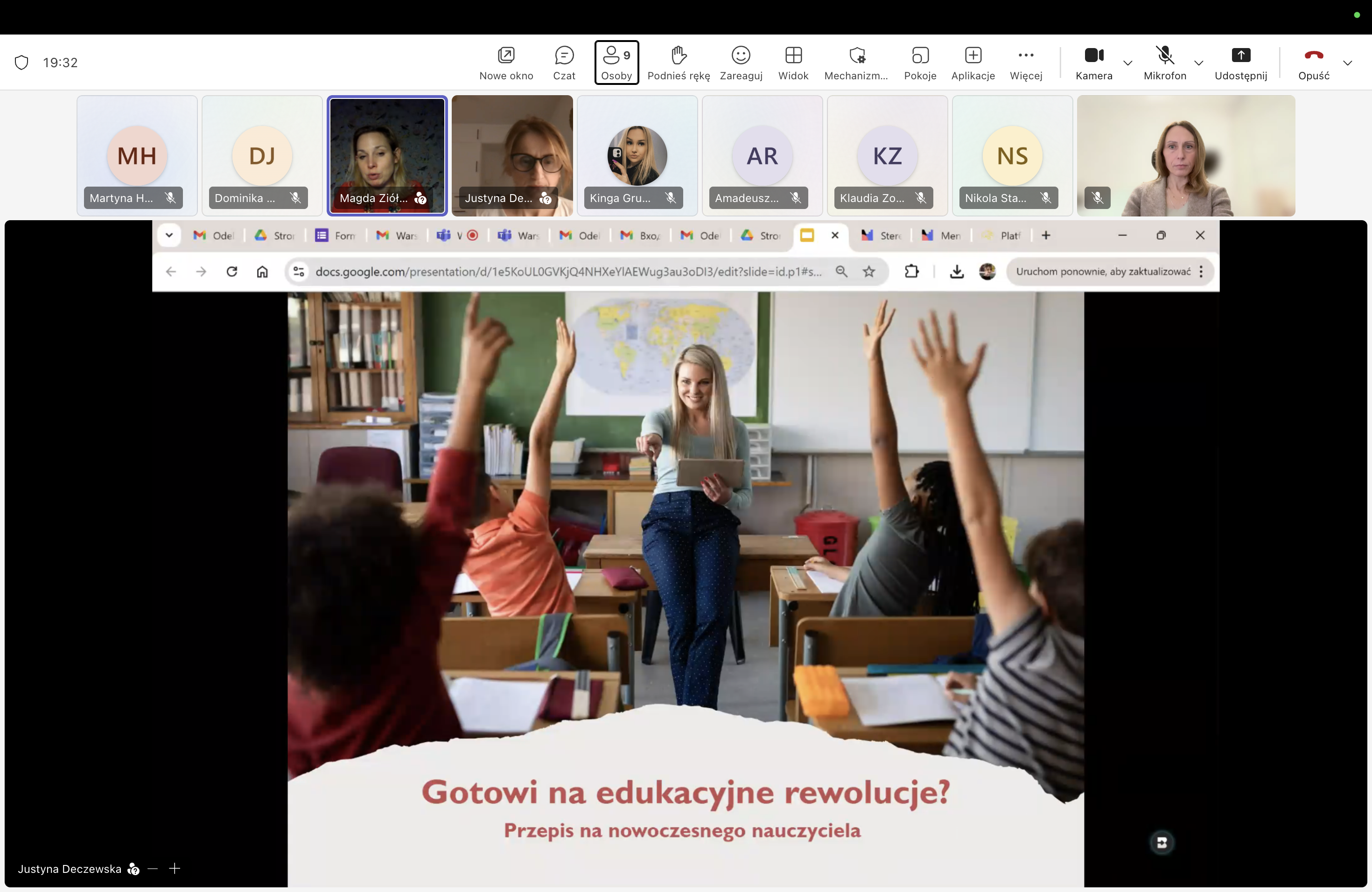1372x892 pixels.
Task: Expand the Kamera options arrow
Action: click(1127, 63)
